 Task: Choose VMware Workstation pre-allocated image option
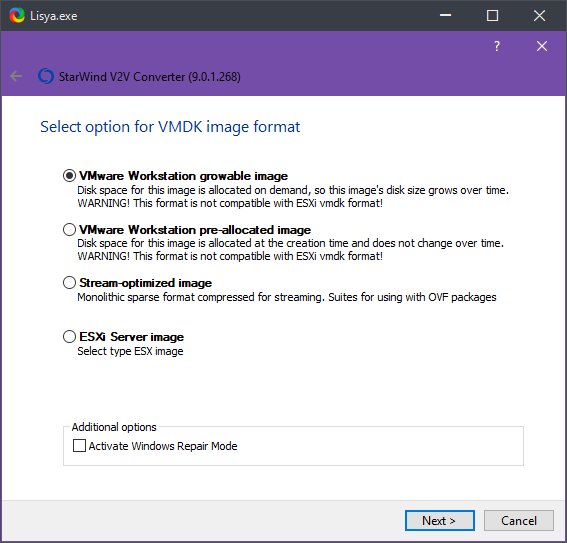tap(69, 230)
